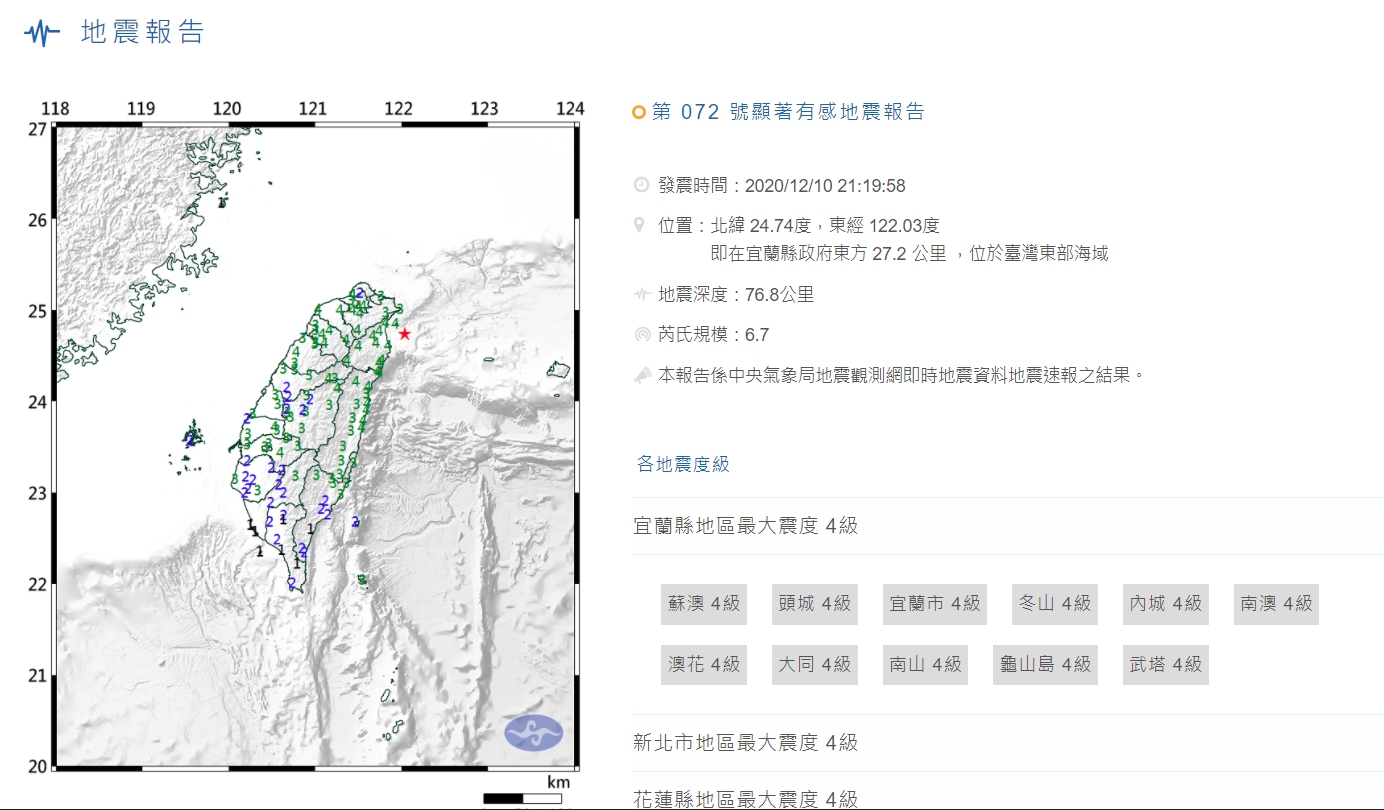
Task: Click the magnitude icon beside 芮氏規模
Action: click(641, 335)
